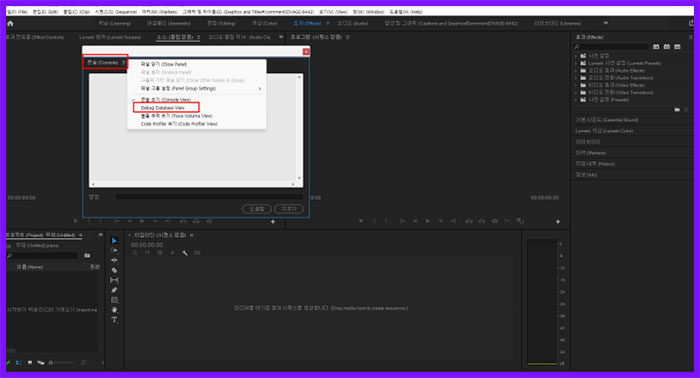Toggle timeline Add Marker icon
The image size is (700, 378).
pyautogui.click(x=172, y=253)
